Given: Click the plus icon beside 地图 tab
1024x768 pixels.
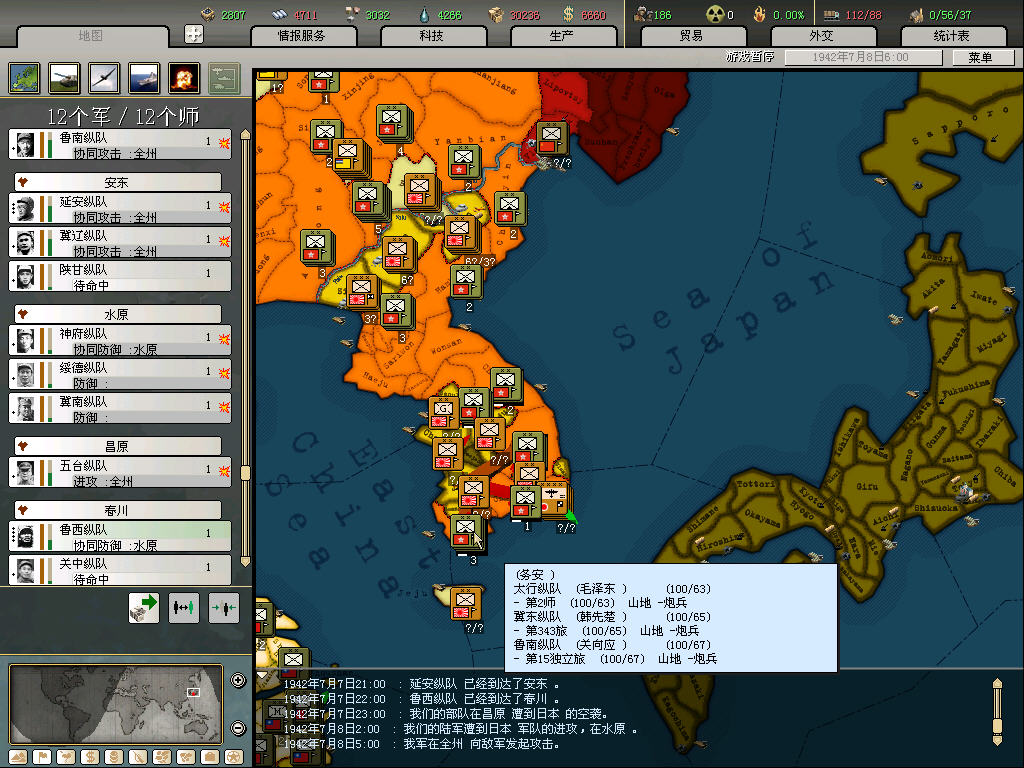Looking at the screenshot, I should 194,34.
